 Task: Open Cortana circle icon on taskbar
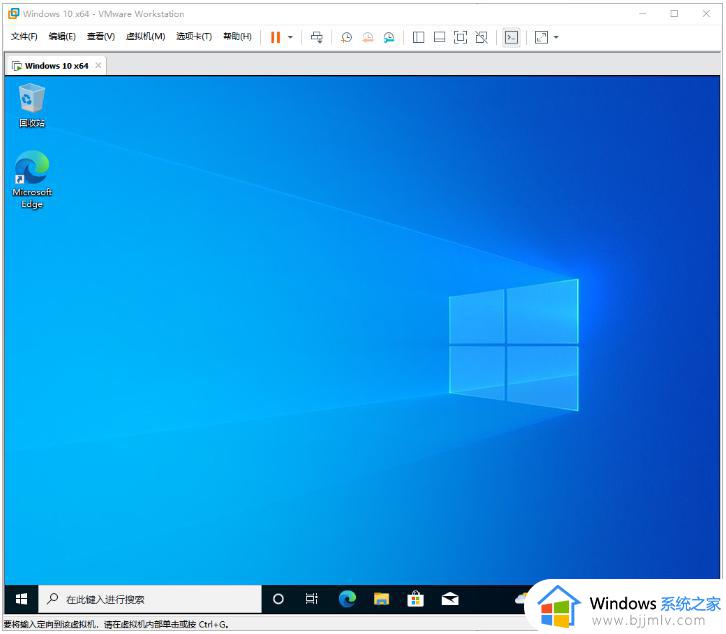(x=278, y=599)
